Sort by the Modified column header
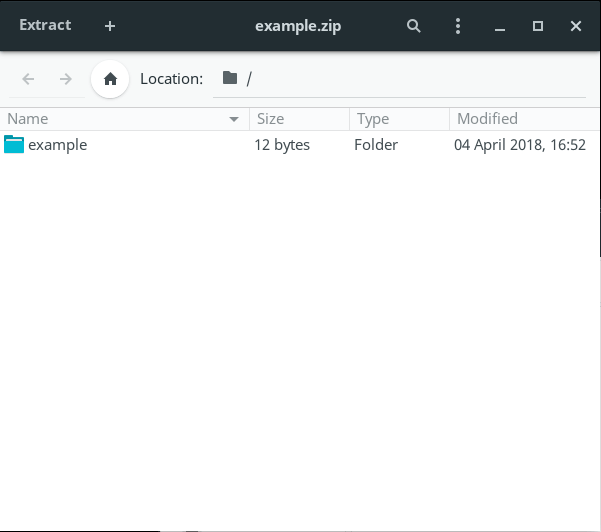The image size is (601, 532). (520, 119)
